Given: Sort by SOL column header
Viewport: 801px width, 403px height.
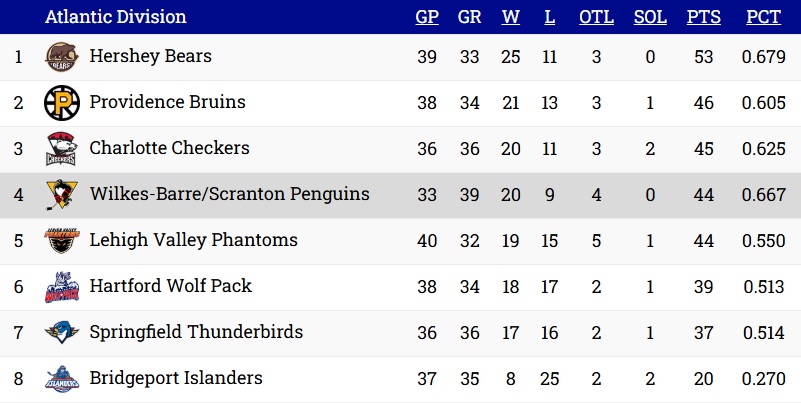Looking at the screenshot, I should (650, 17).
